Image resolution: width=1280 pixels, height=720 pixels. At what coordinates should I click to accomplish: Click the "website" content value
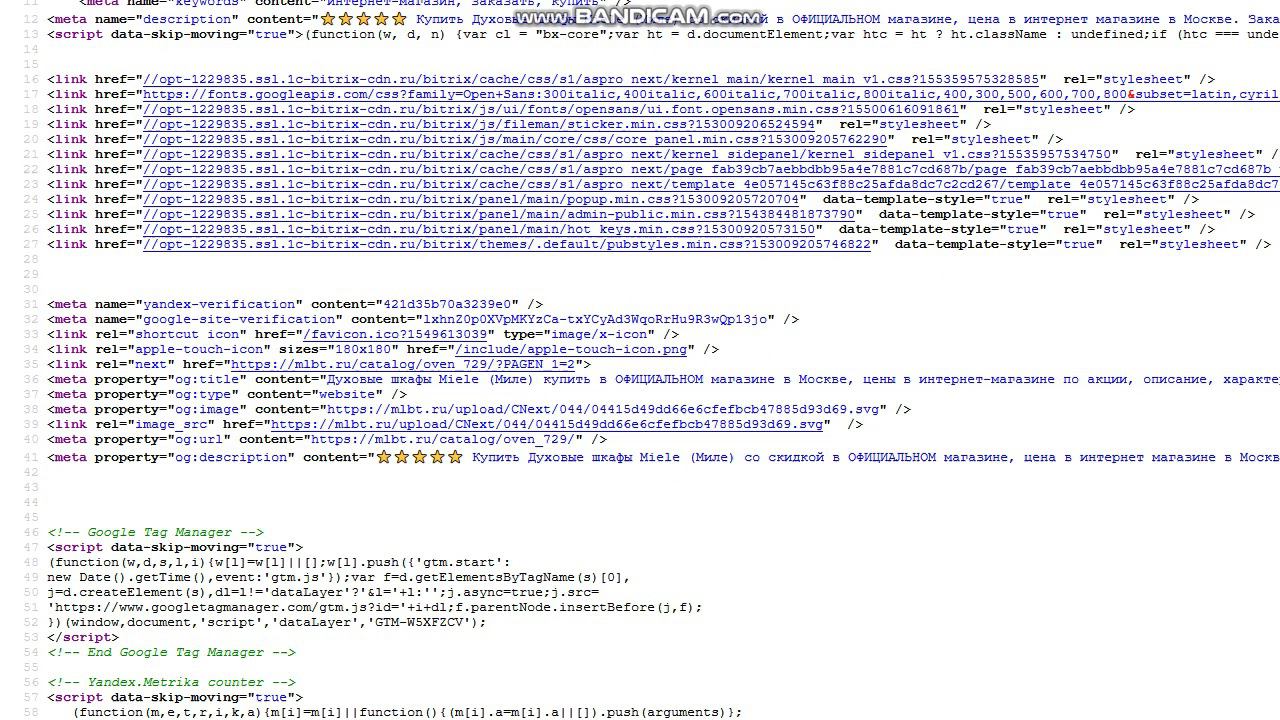tap(348, 394)
